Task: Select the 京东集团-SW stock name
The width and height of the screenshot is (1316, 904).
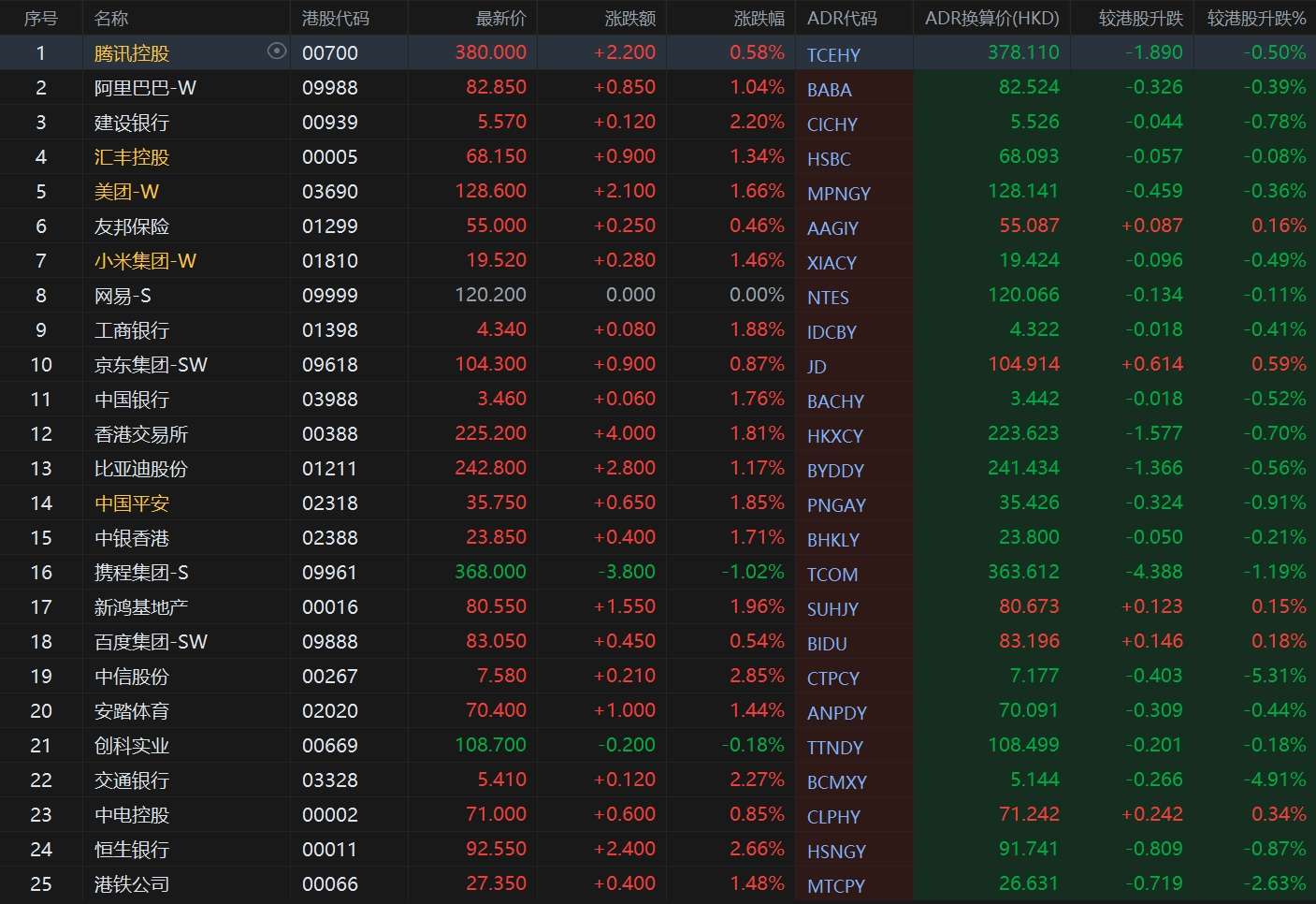Action: pos(151,365)
